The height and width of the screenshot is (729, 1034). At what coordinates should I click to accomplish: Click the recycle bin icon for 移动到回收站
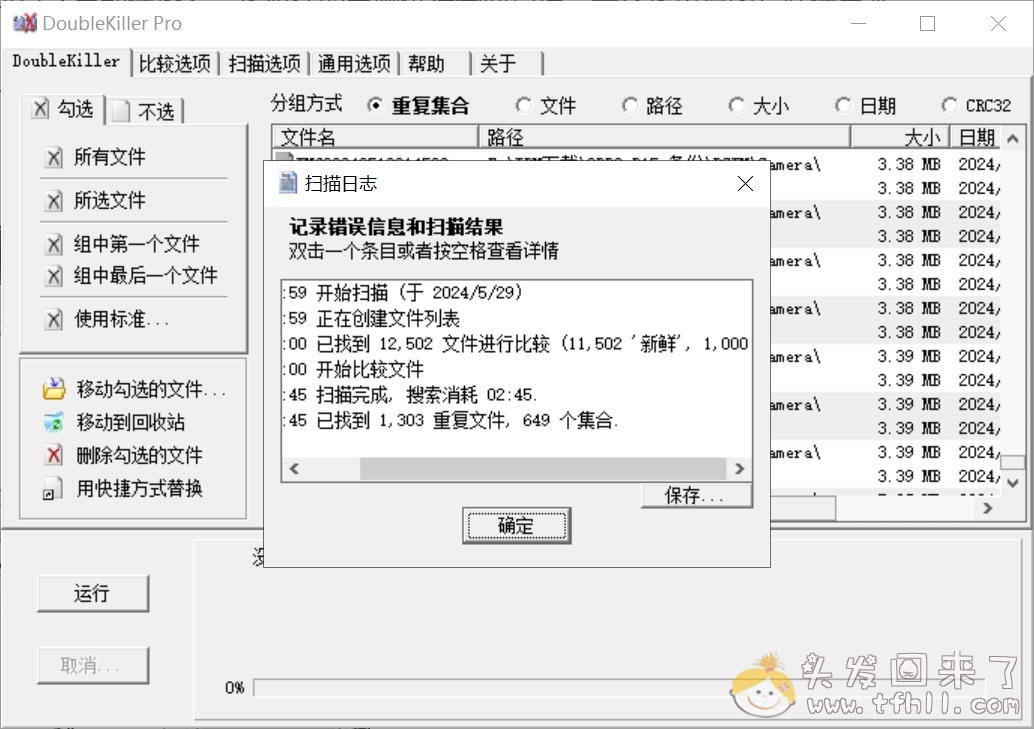coord(54,422)
